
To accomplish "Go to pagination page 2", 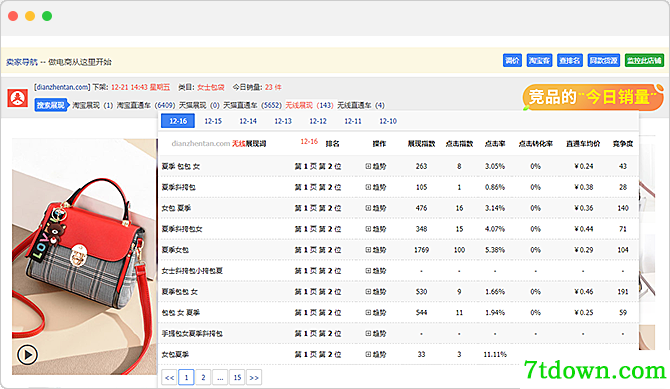I will [203, 377].
